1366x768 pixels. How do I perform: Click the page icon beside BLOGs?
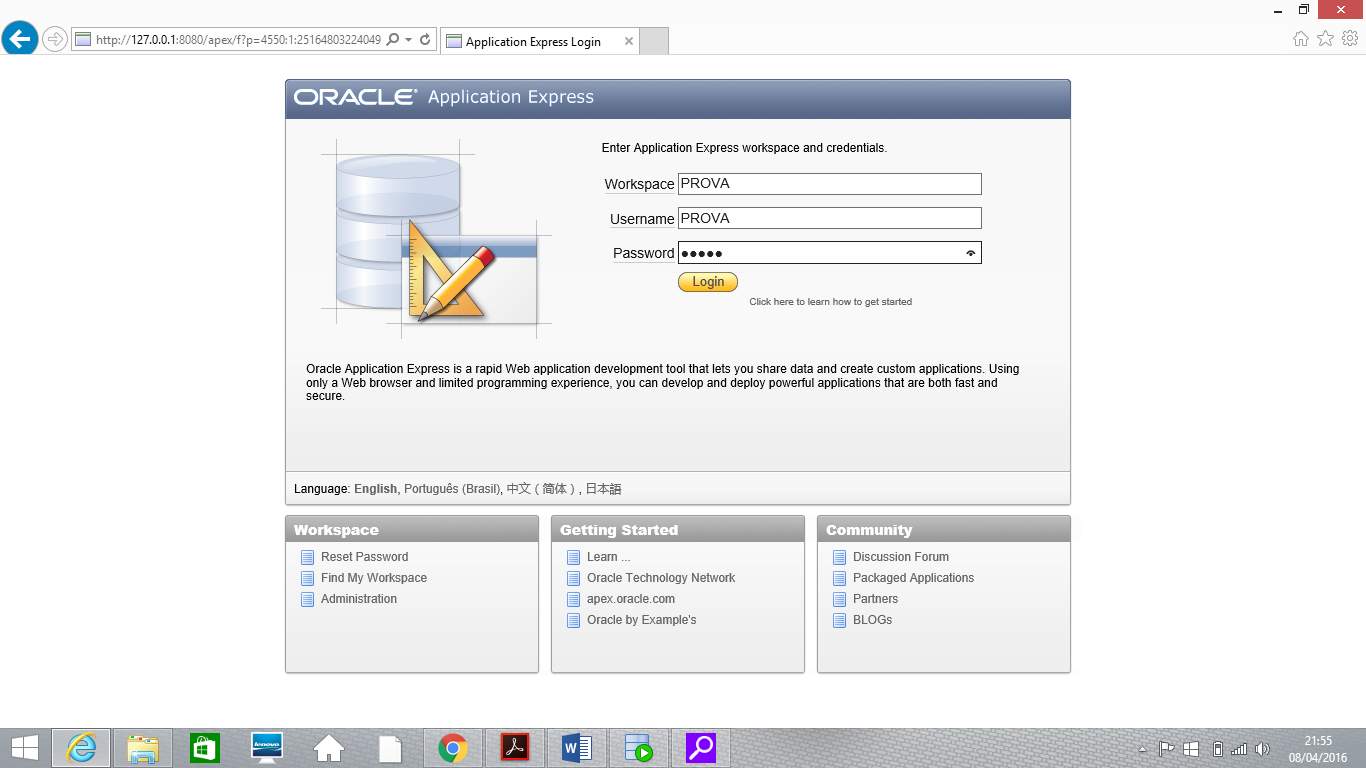pyautogui.click(x=840, y=620)
